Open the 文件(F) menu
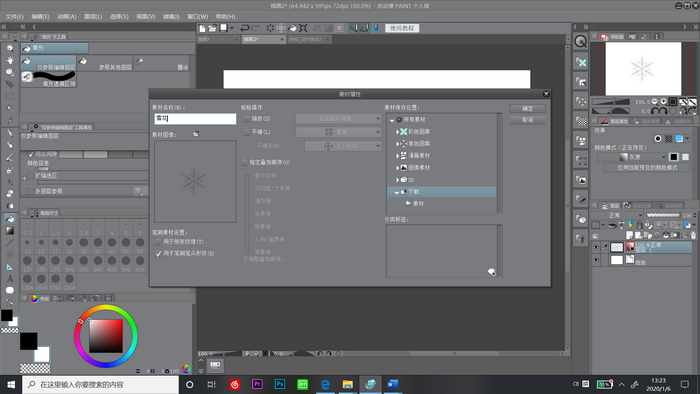The height and width of the screenshot is (394, 700). tap(14, 17)
